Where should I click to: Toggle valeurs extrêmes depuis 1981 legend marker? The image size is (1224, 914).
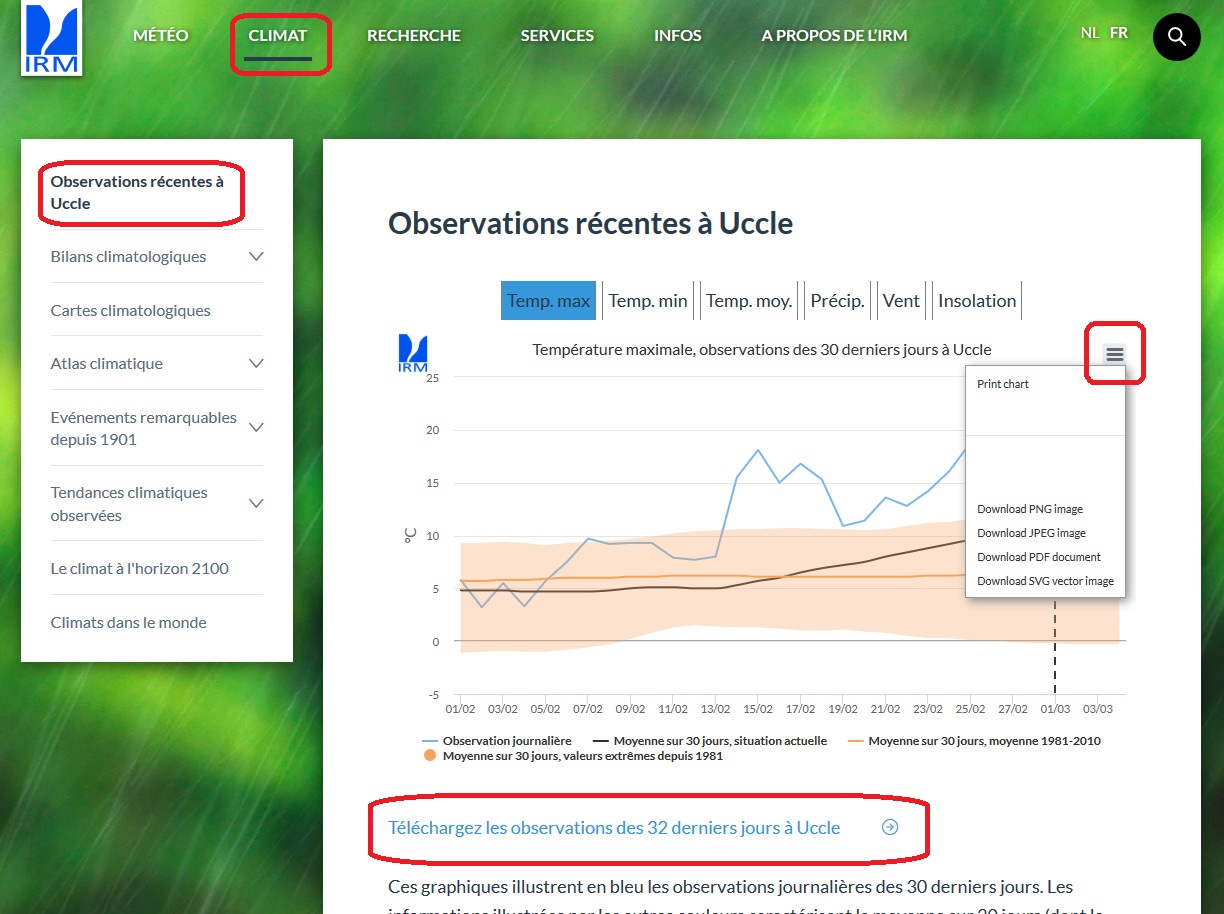430,756
